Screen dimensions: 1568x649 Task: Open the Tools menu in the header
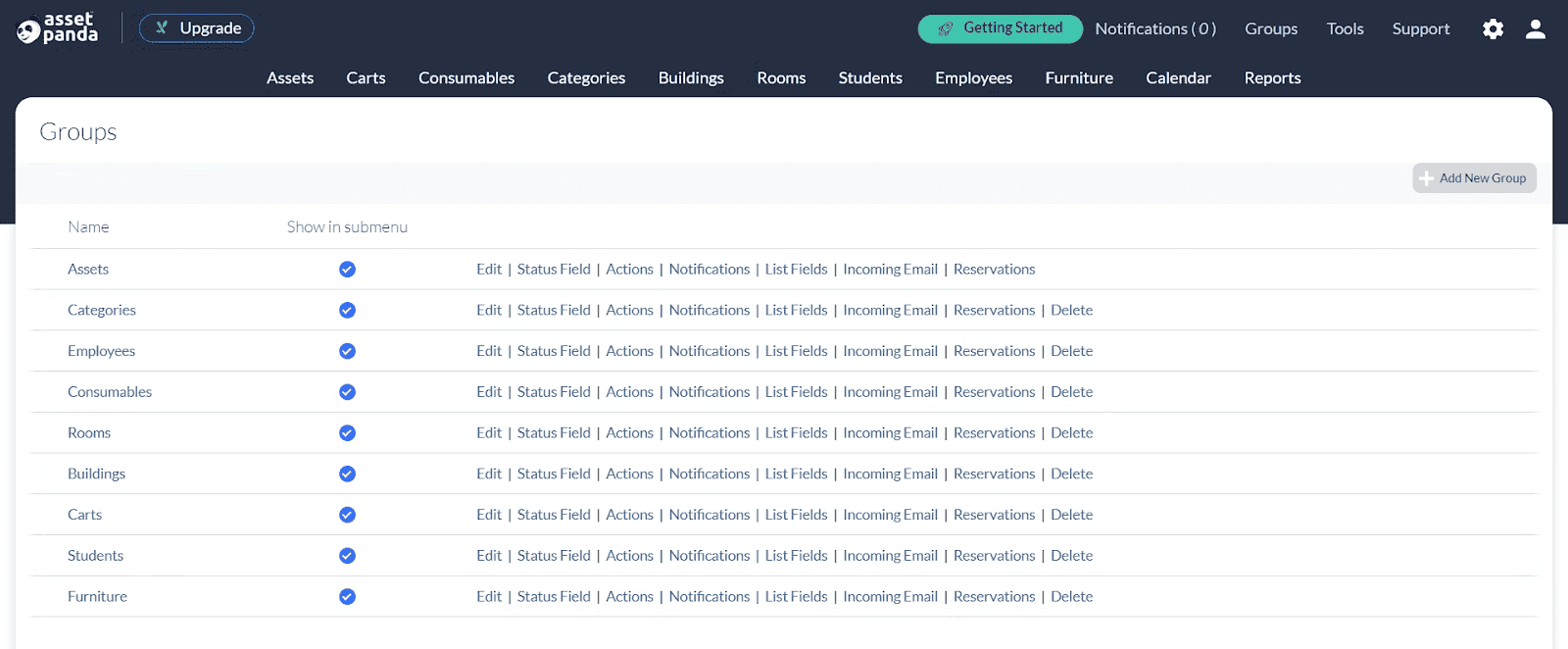[1345, 29]
